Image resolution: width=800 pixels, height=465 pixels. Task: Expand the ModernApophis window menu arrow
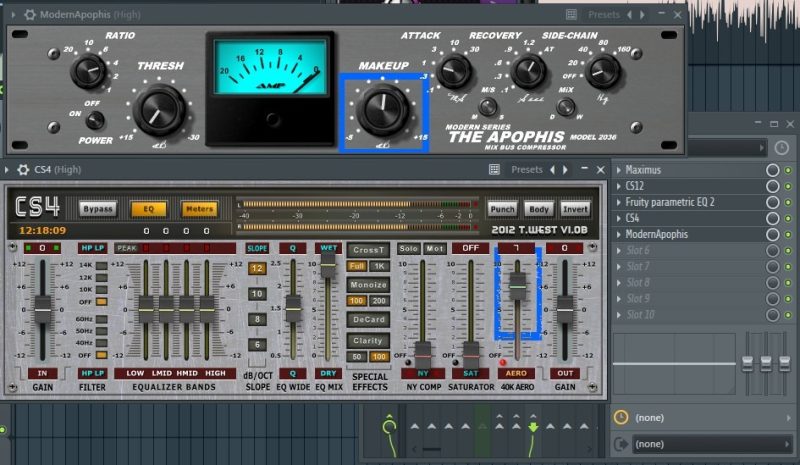13,15
